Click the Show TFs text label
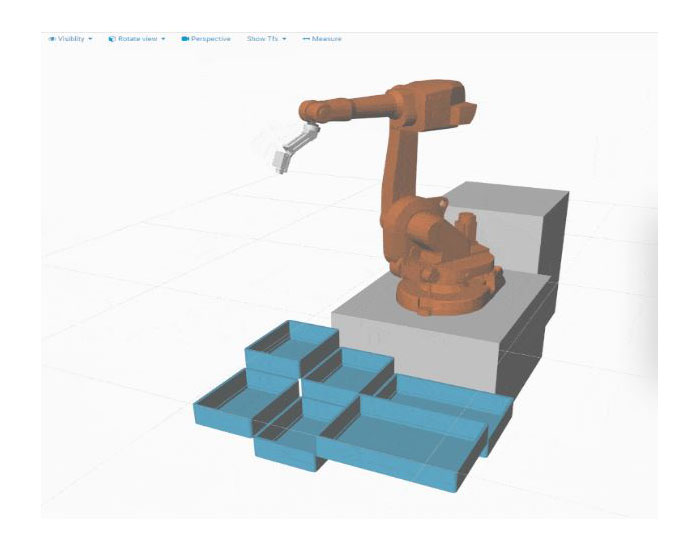700x550 pixels. click(x=262, y=39)
